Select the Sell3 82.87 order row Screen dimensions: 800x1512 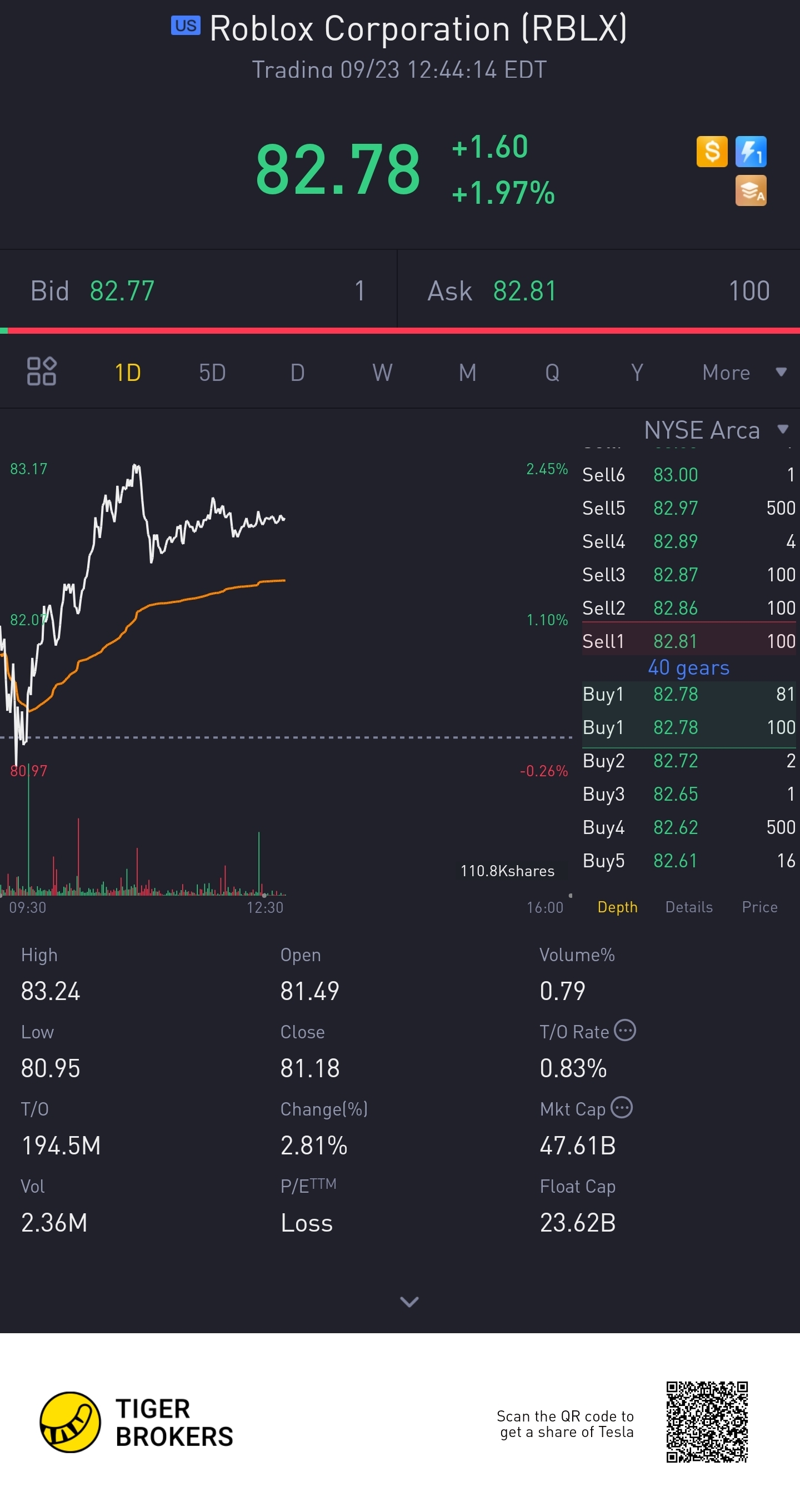689,574
